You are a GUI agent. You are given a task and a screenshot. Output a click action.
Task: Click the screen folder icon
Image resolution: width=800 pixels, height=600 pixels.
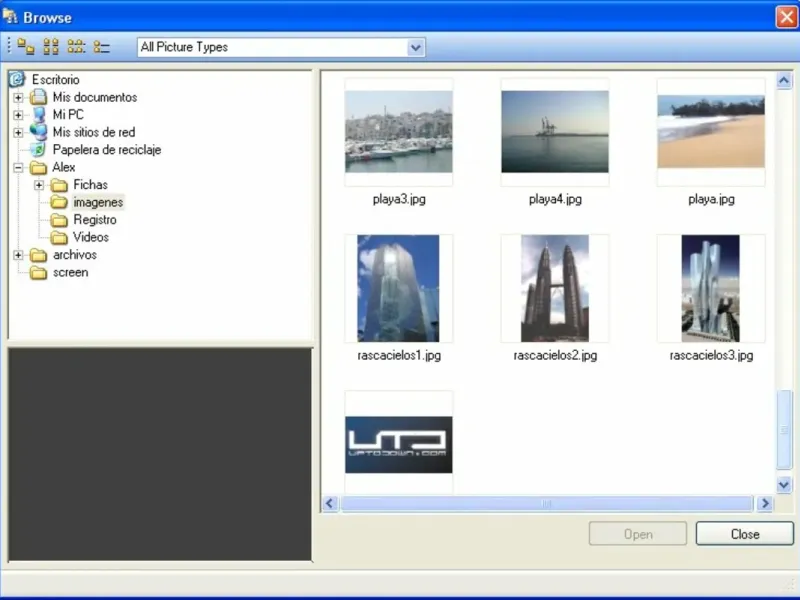point(38,272)
